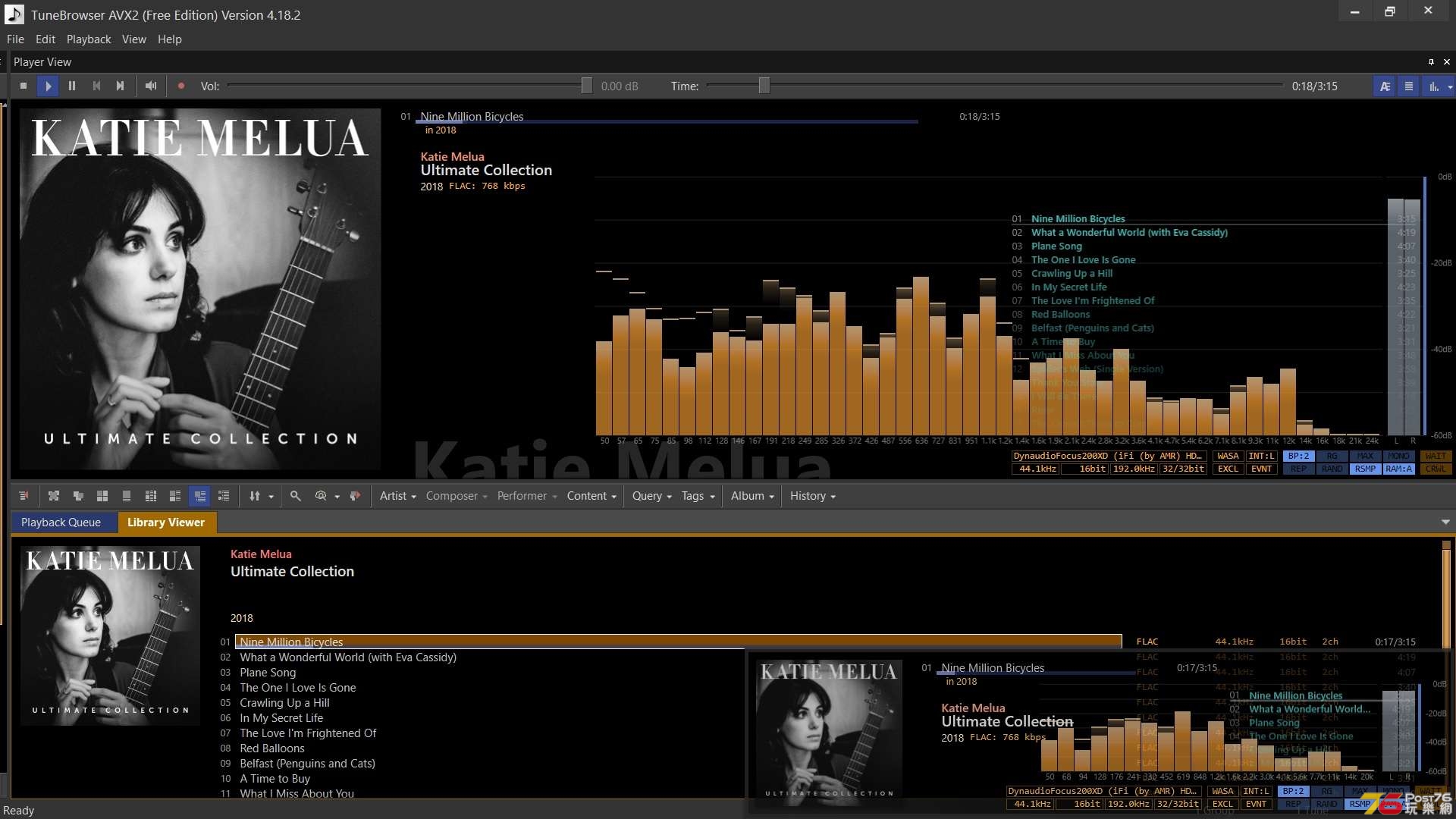This screenshot has width=1456, height=819.
Task: Skip to the next track
Action: coord(120,86)
